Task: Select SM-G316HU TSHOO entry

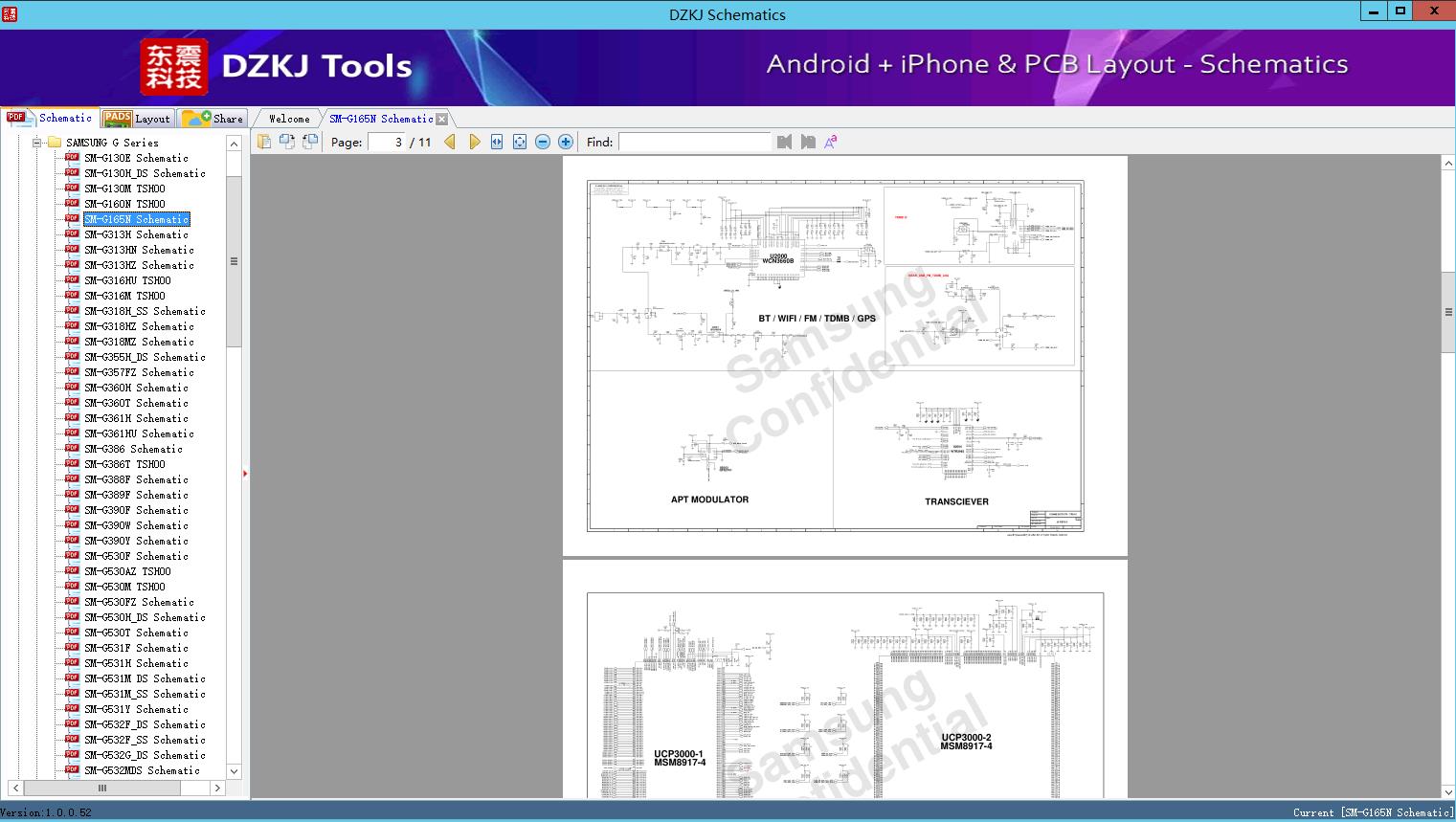Action: click(127, 280)
